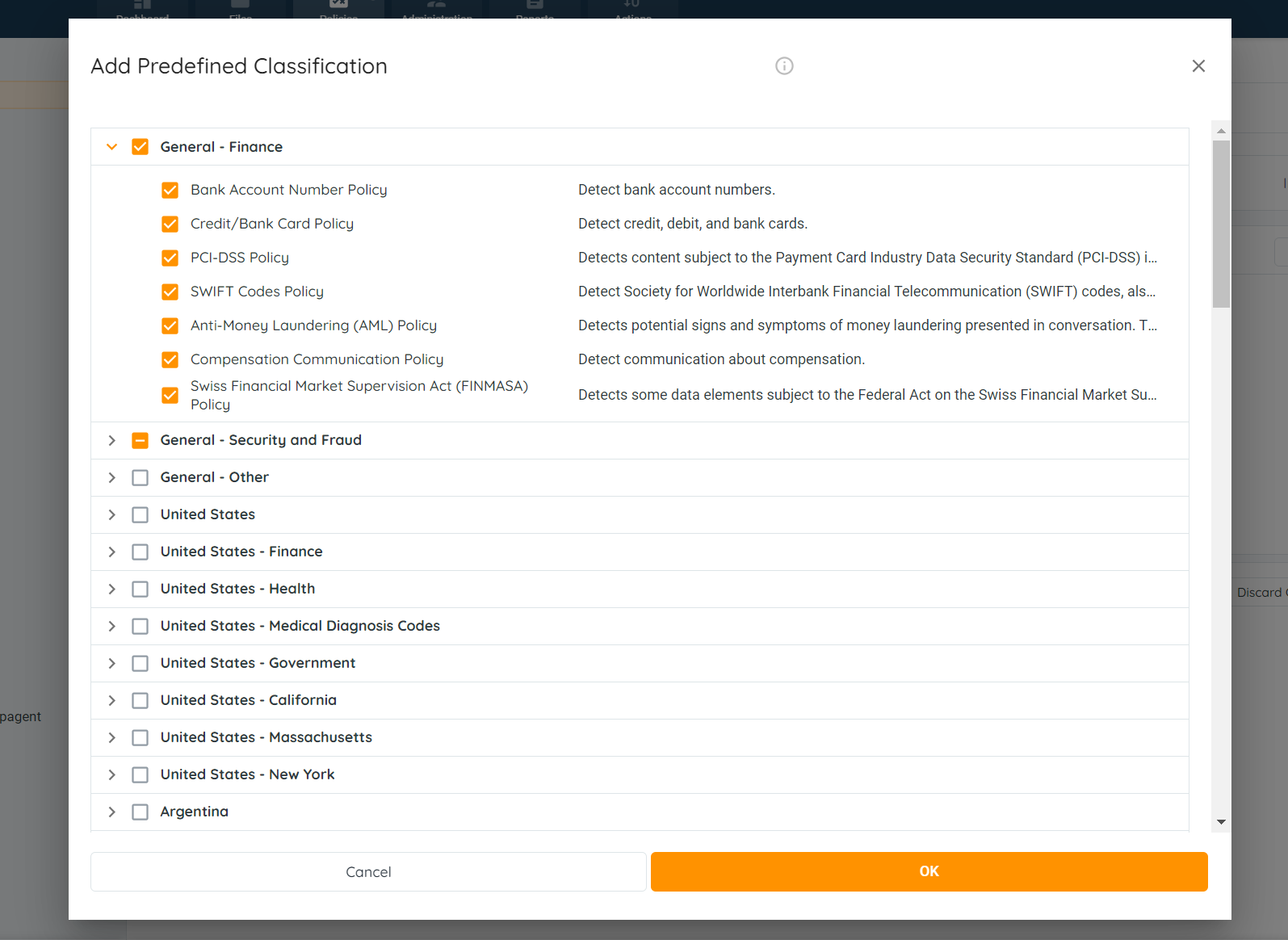Click the Cancel button
The image size is (1288, 940).
click(368, 871)
